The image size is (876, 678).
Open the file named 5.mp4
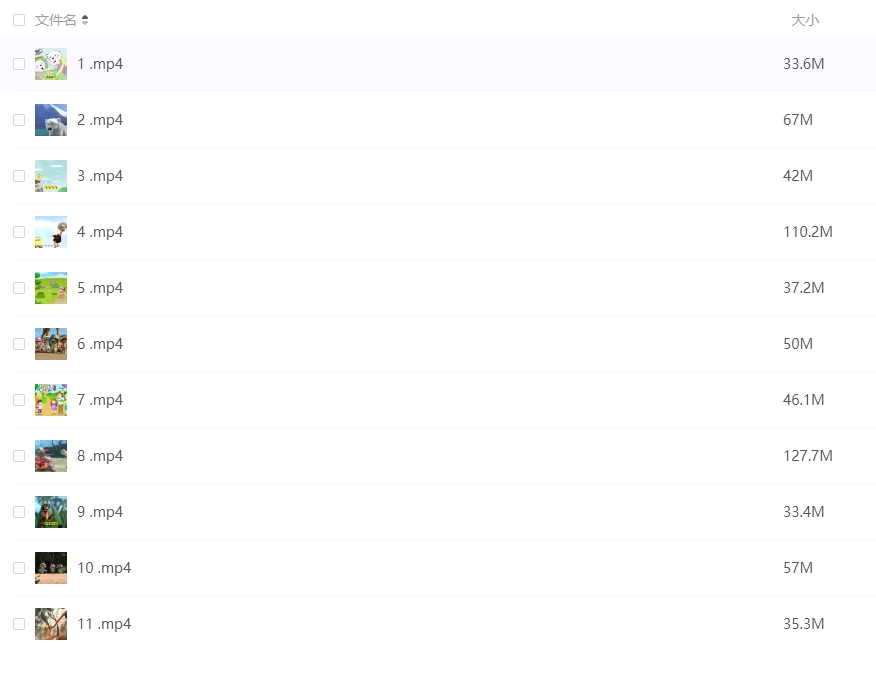click(x=100, y=288)
